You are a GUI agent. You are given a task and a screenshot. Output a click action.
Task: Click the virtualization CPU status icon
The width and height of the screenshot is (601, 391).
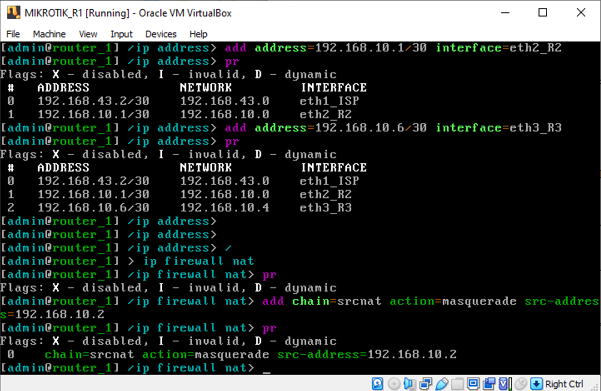click(505, 383)
